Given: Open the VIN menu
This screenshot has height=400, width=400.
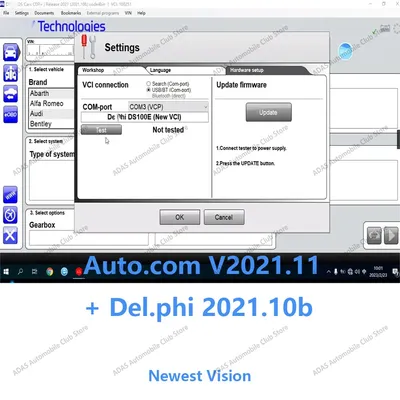Looking at the screenshot, I should (x=128, y=13).
